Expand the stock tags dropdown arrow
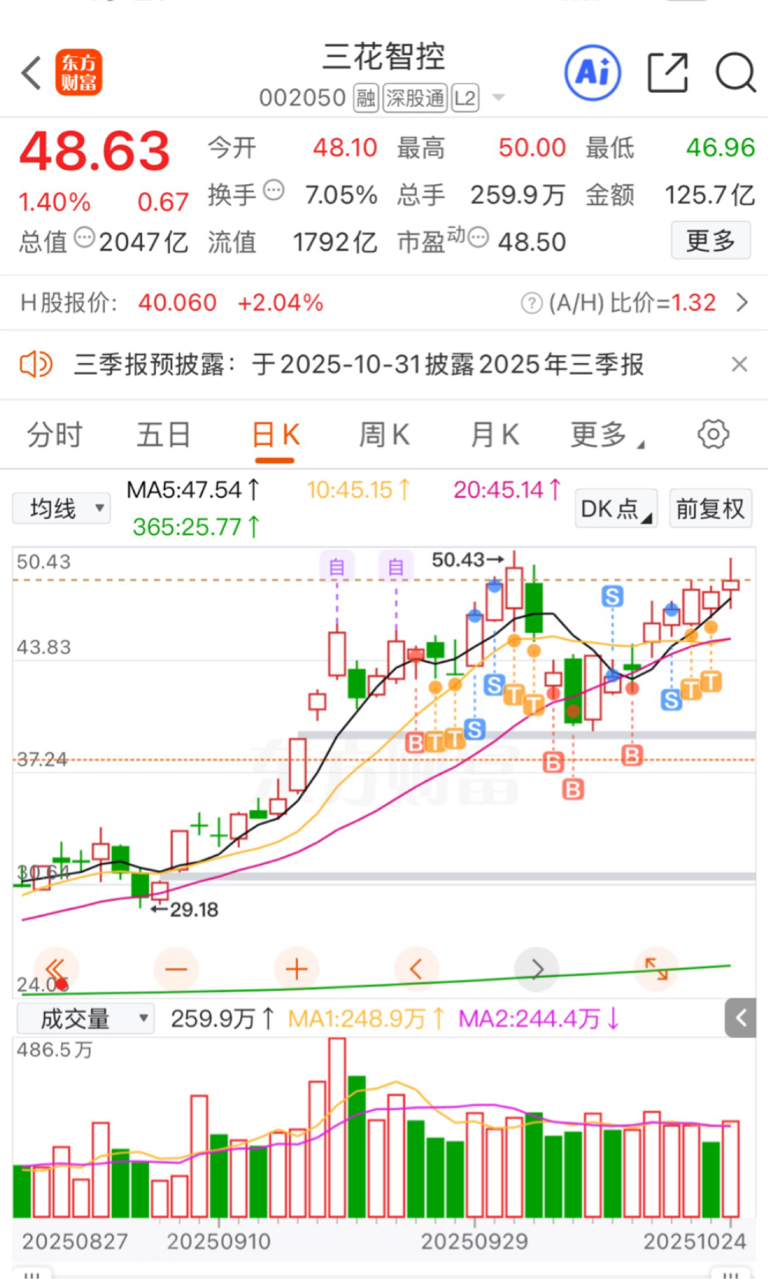 click(x=498, y=98)
